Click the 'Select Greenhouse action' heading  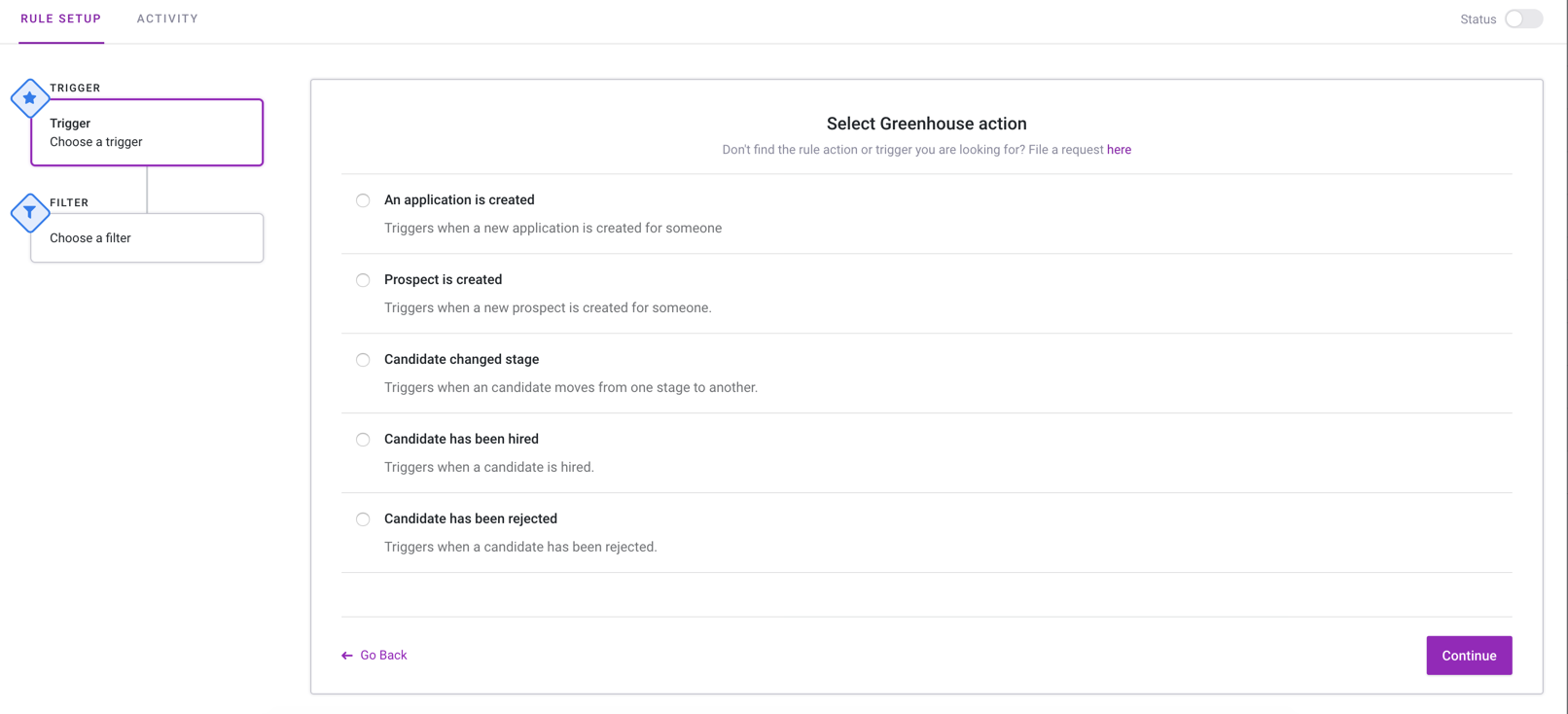point(927,124)
